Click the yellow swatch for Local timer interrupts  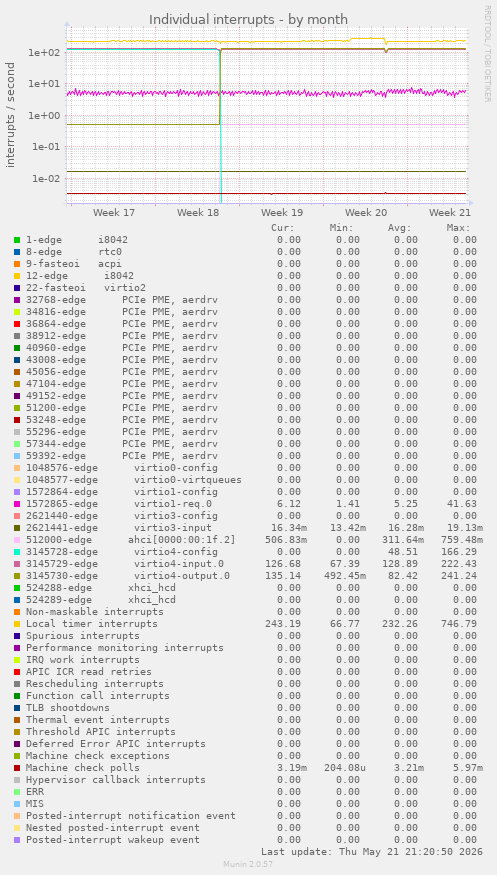[17, 624]
